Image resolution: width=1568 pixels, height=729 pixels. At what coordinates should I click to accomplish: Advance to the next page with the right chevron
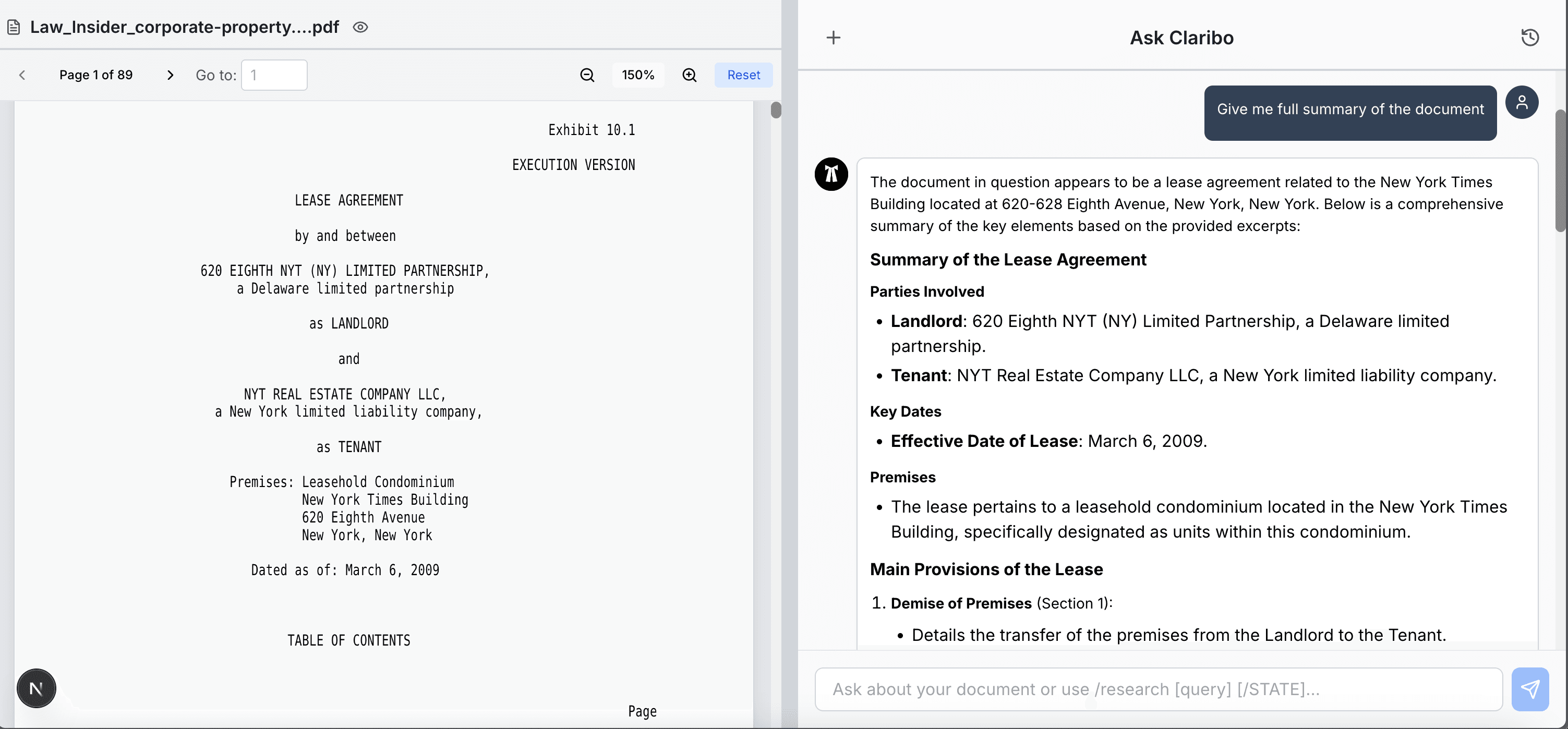[171, 75]
